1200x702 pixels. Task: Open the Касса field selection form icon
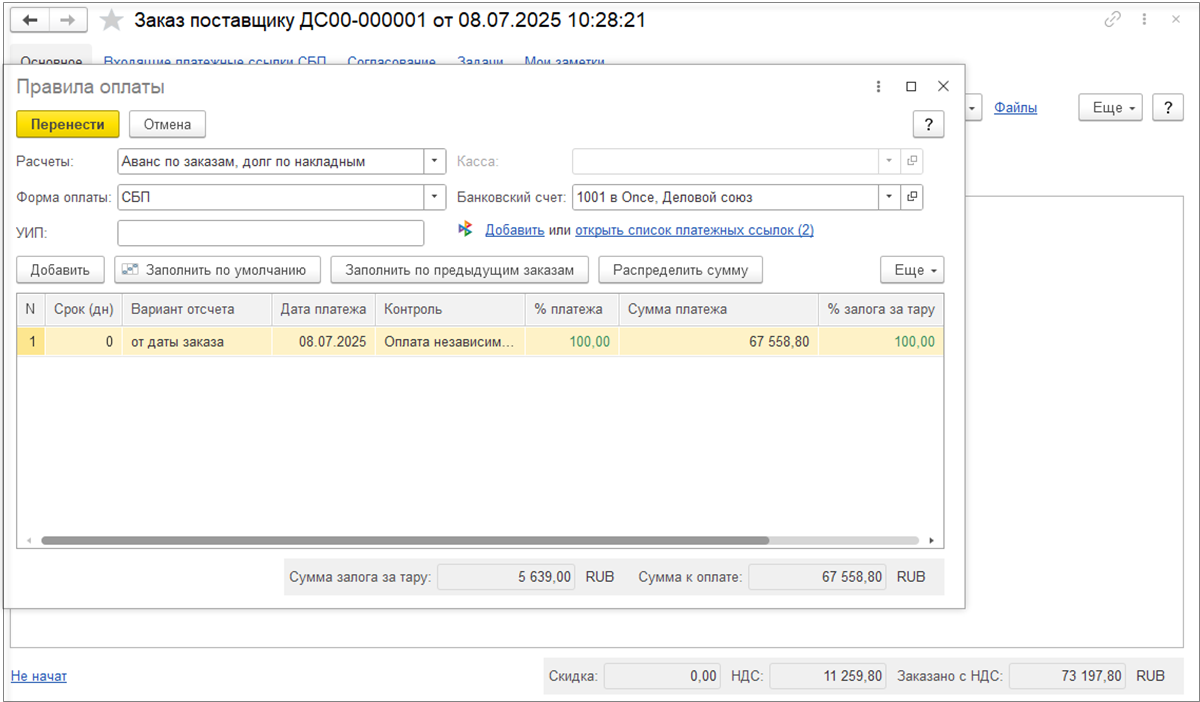(912, 161)
